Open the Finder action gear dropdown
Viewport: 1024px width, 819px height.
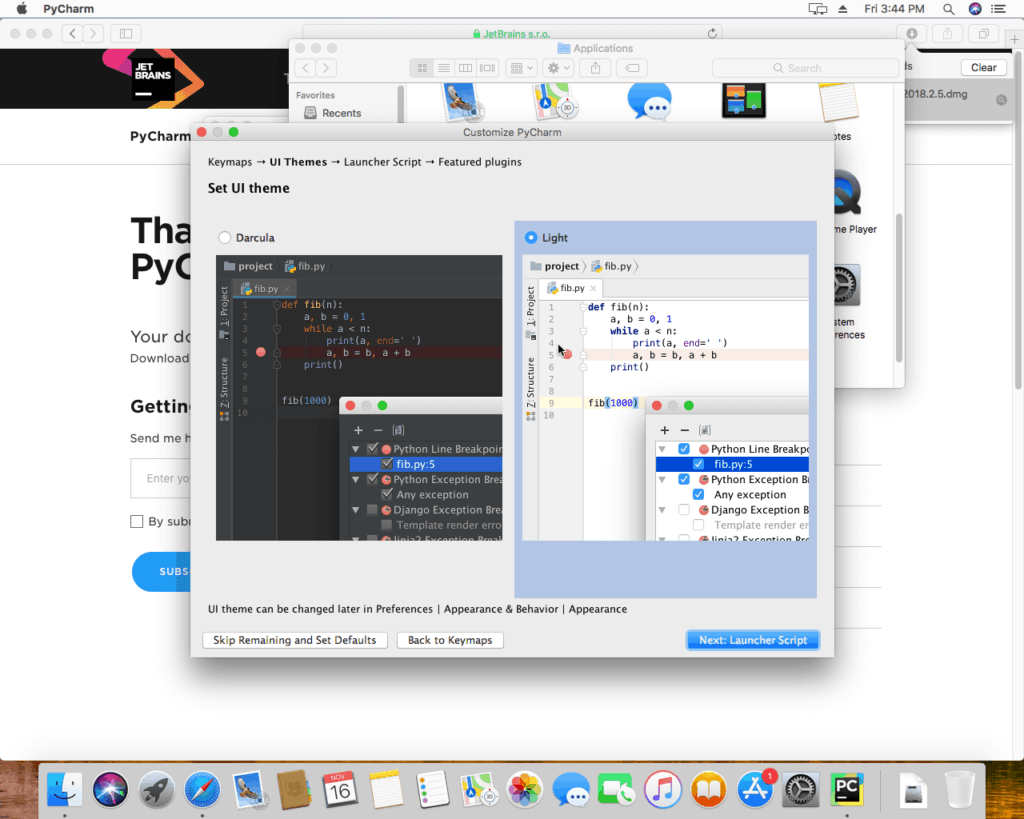[559, 68]
